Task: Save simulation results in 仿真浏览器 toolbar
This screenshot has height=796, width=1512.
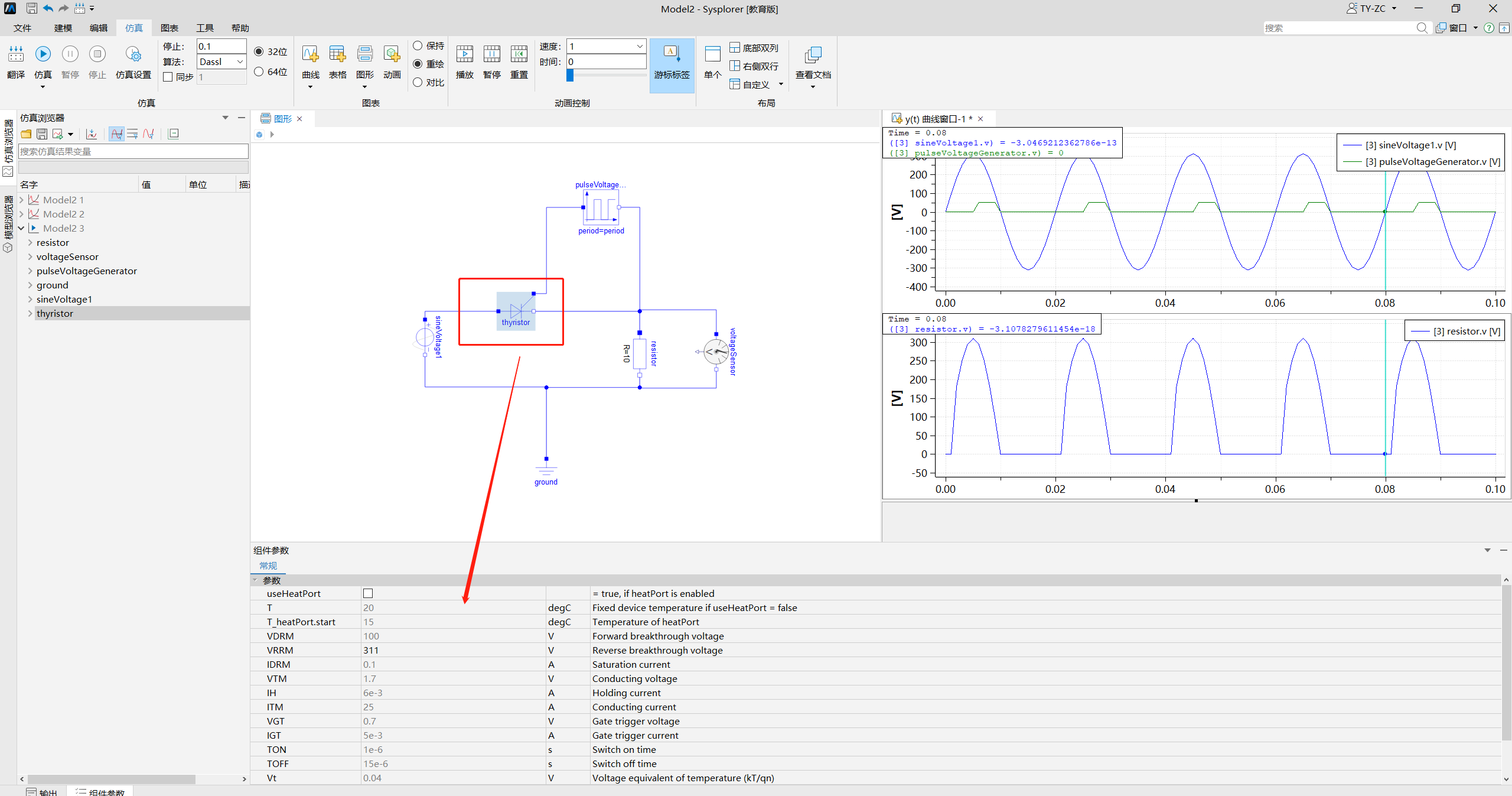Action: [x=42, y=134]
